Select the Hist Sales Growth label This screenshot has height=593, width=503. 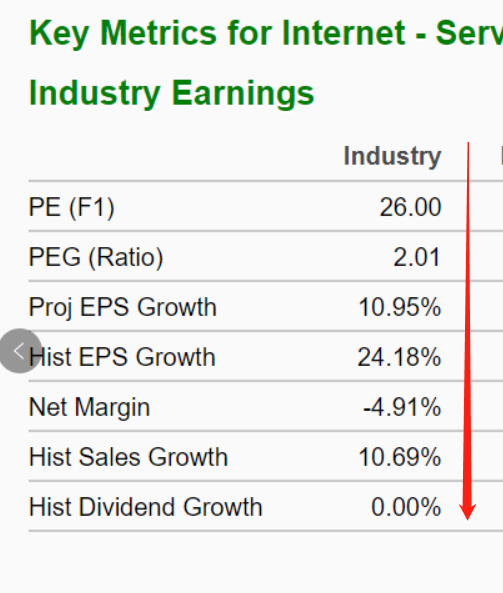point(129,457)
